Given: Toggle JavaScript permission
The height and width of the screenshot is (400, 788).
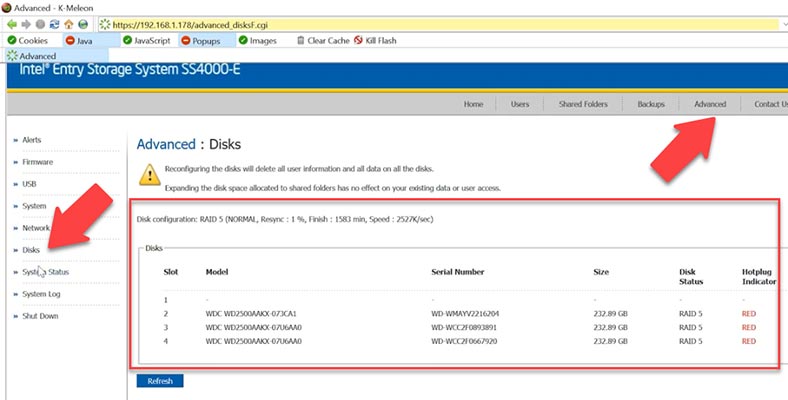Looking at the screenshot, I should click(x=147, y=40).
